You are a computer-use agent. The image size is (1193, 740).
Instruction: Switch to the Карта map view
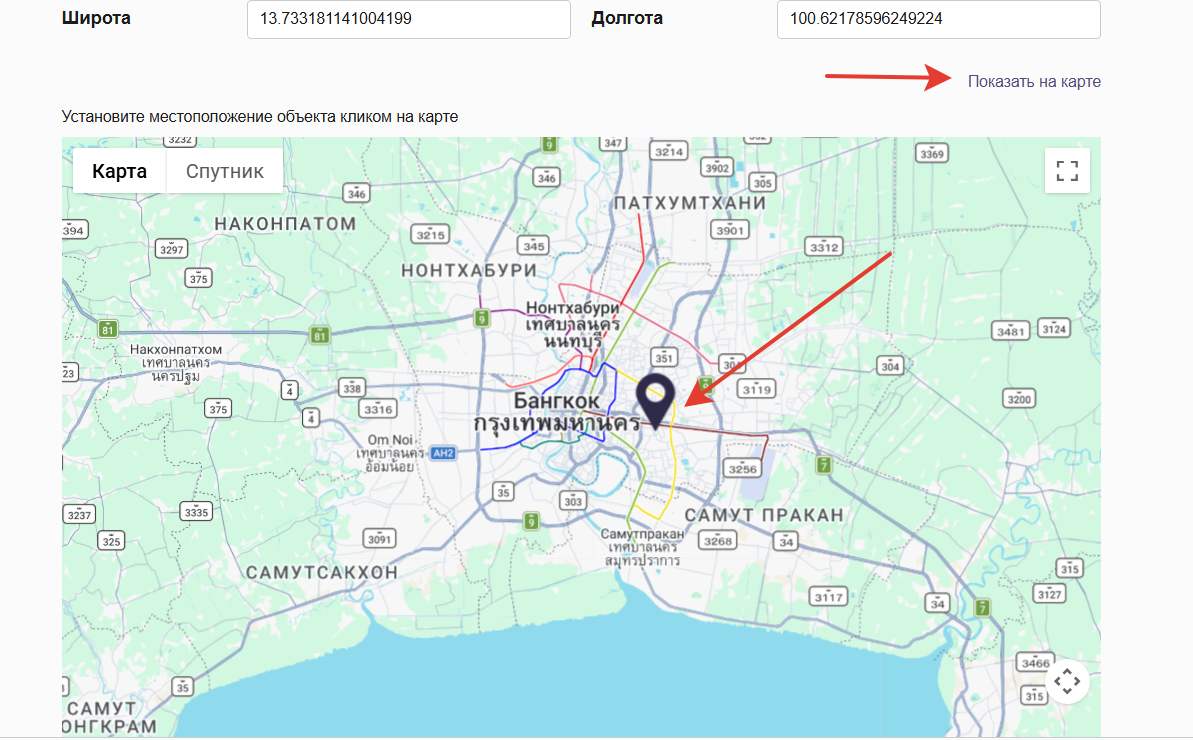[119, 171]
